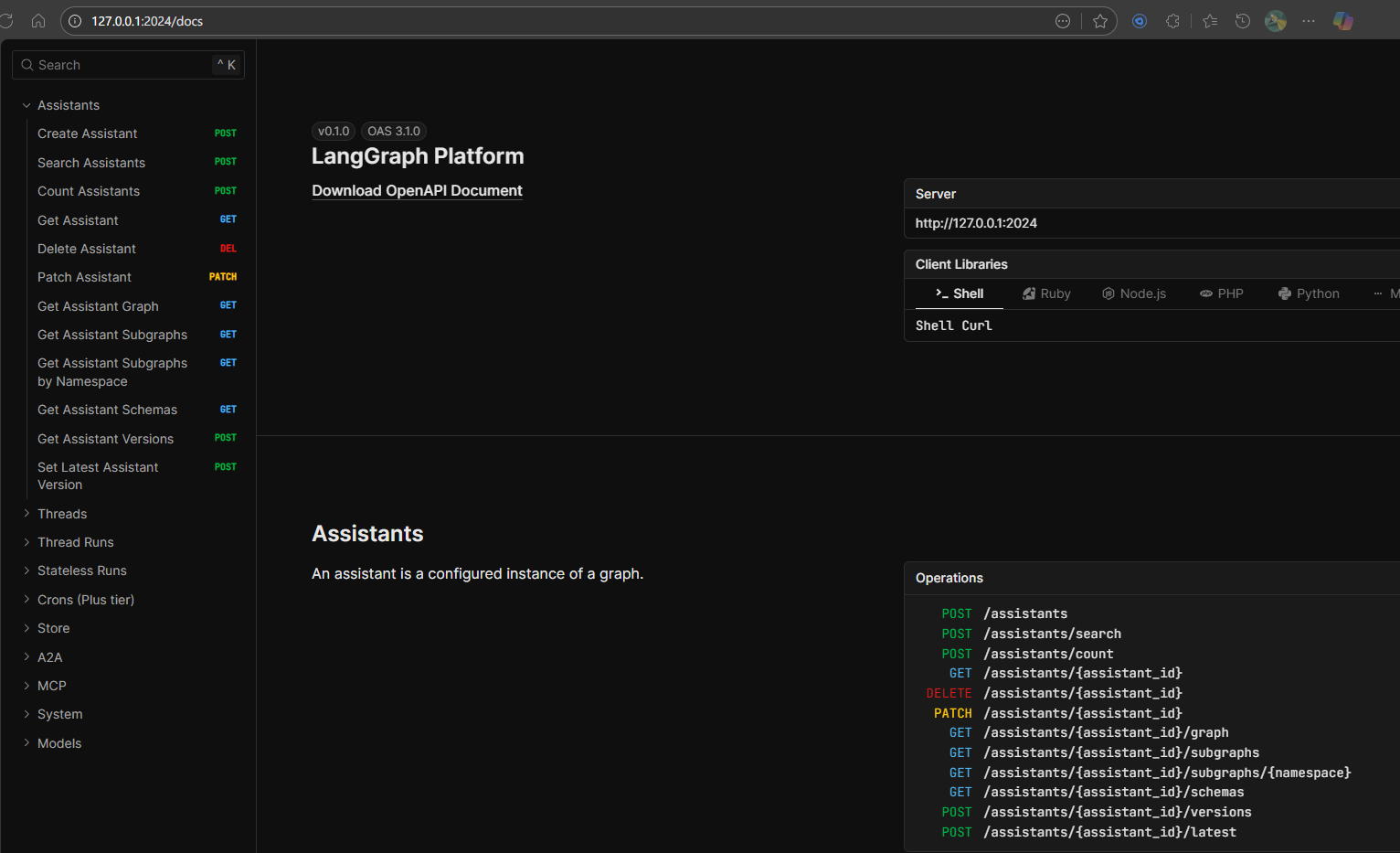The height and width of the screenshot is (853, 1400).
Task: Open Get Assistant Subgraphs sidebar entry
Action: pos(136,335)
